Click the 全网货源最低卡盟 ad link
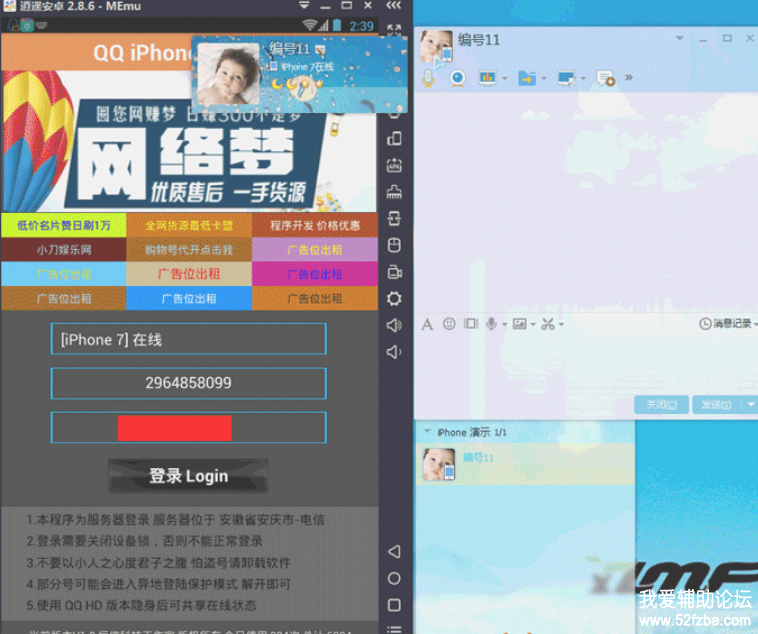The image size is (758, 634). pos(189,225)
